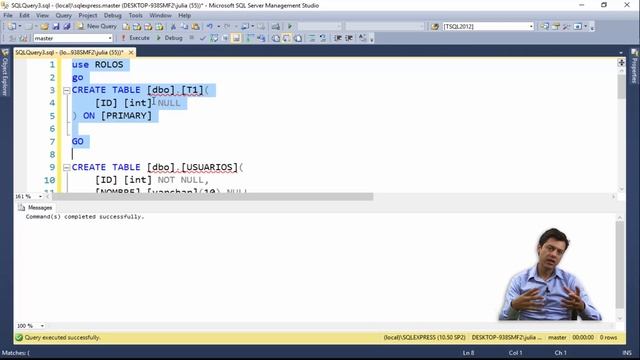The width and height of the screenshot is (640, 360).
Task: Parse the query with the checkmark icon
Action: (203, 38)
